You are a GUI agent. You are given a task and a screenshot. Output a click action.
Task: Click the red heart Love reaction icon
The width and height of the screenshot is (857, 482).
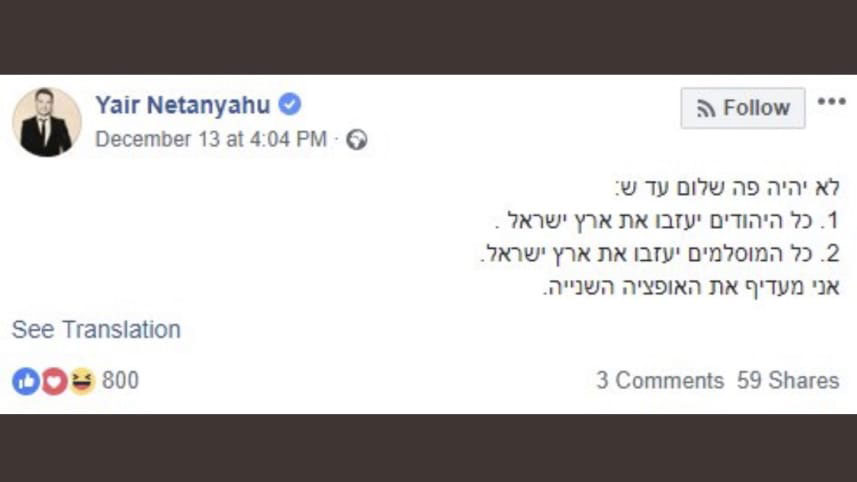pos(53,381)
